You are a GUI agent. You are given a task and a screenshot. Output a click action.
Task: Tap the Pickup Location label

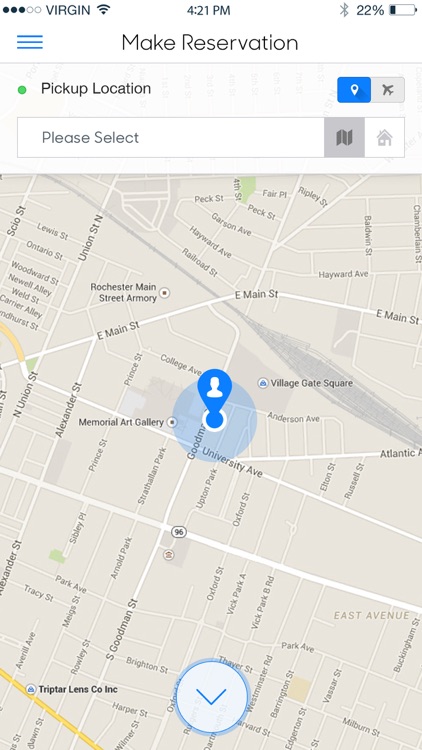click(96, 88)
